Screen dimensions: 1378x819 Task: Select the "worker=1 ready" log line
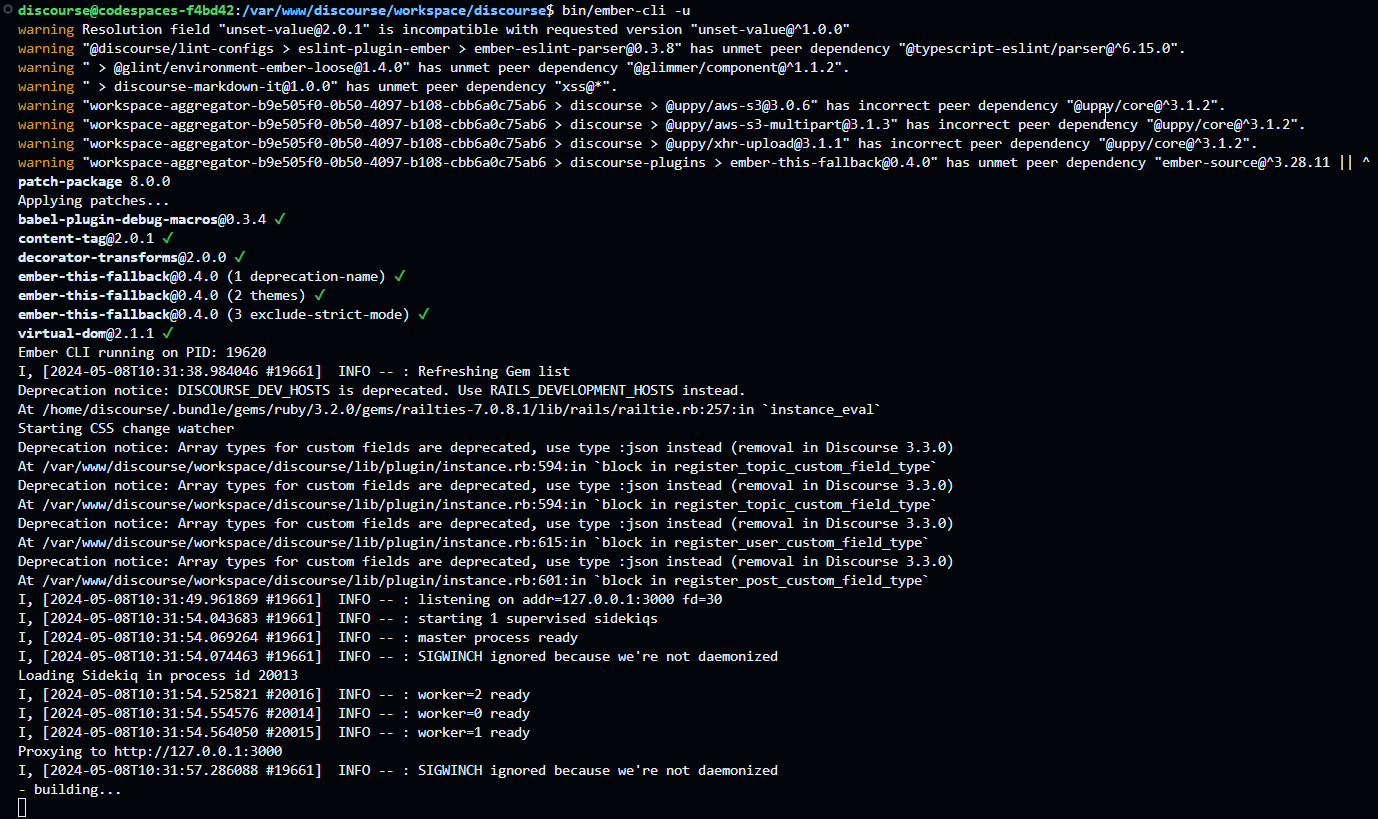(x=274, y=732)
